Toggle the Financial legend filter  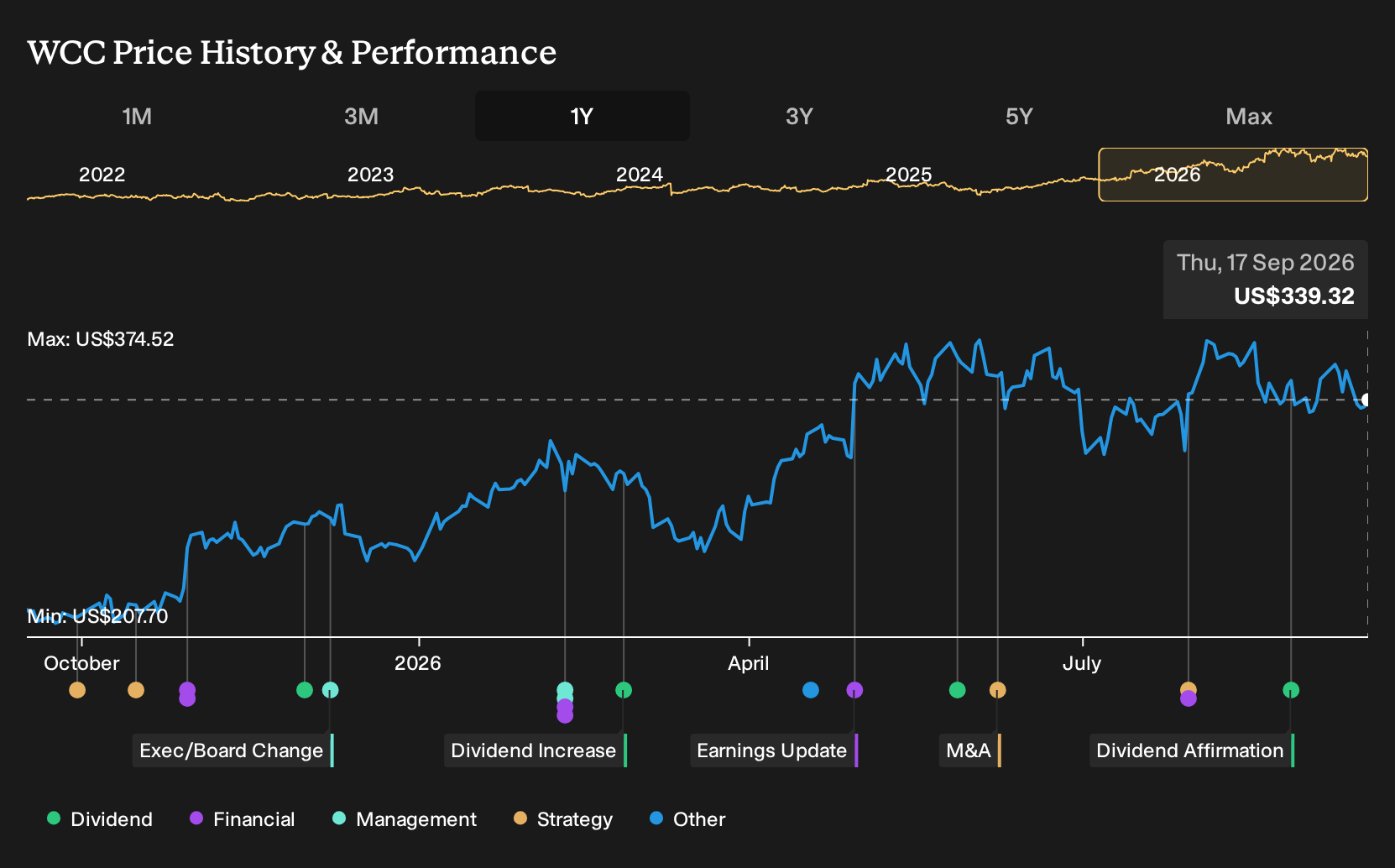242,819
